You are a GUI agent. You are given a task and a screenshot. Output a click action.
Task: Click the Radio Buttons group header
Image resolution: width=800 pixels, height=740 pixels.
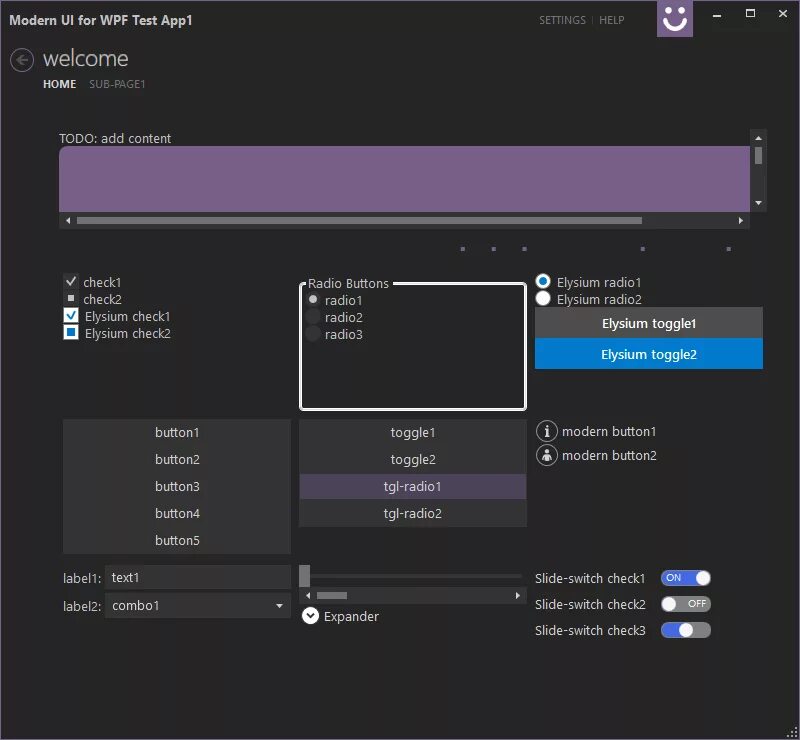click(x=348, y=283)
